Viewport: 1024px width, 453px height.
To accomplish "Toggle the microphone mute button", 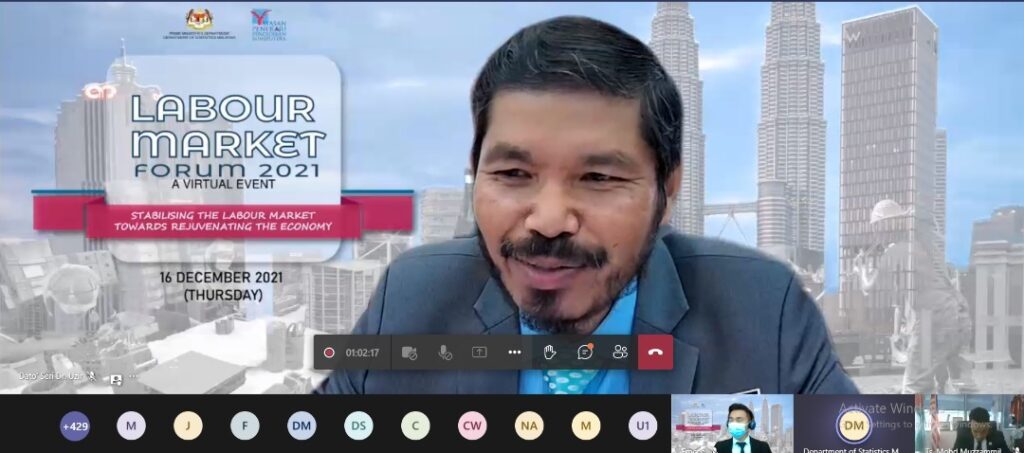I will coord(444,352).
